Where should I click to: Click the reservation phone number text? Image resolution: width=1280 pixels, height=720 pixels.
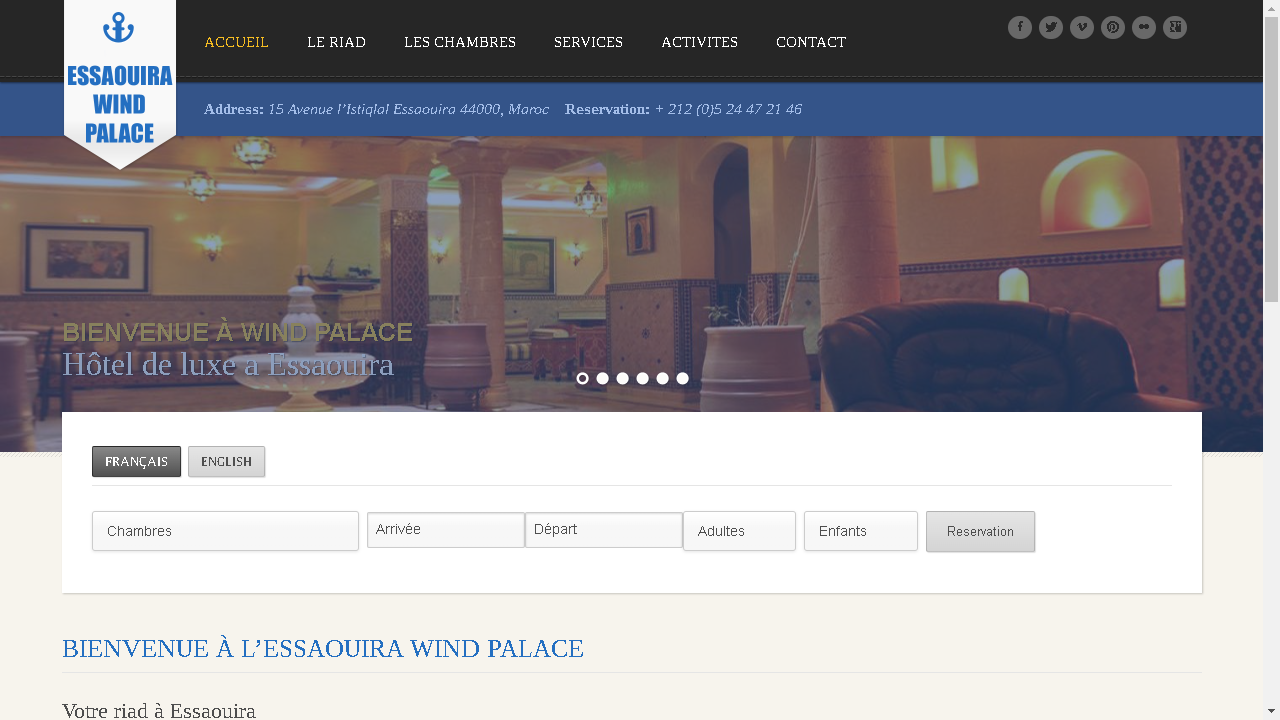pyautogui.click(x=728, y=109)
